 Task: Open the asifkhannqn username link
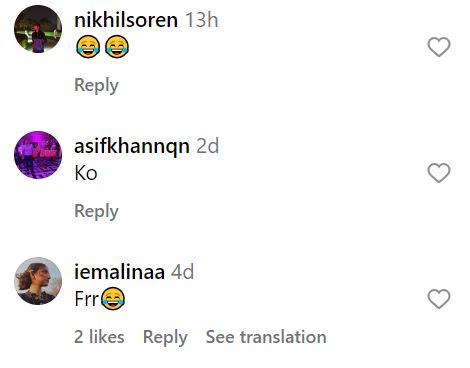132,146
